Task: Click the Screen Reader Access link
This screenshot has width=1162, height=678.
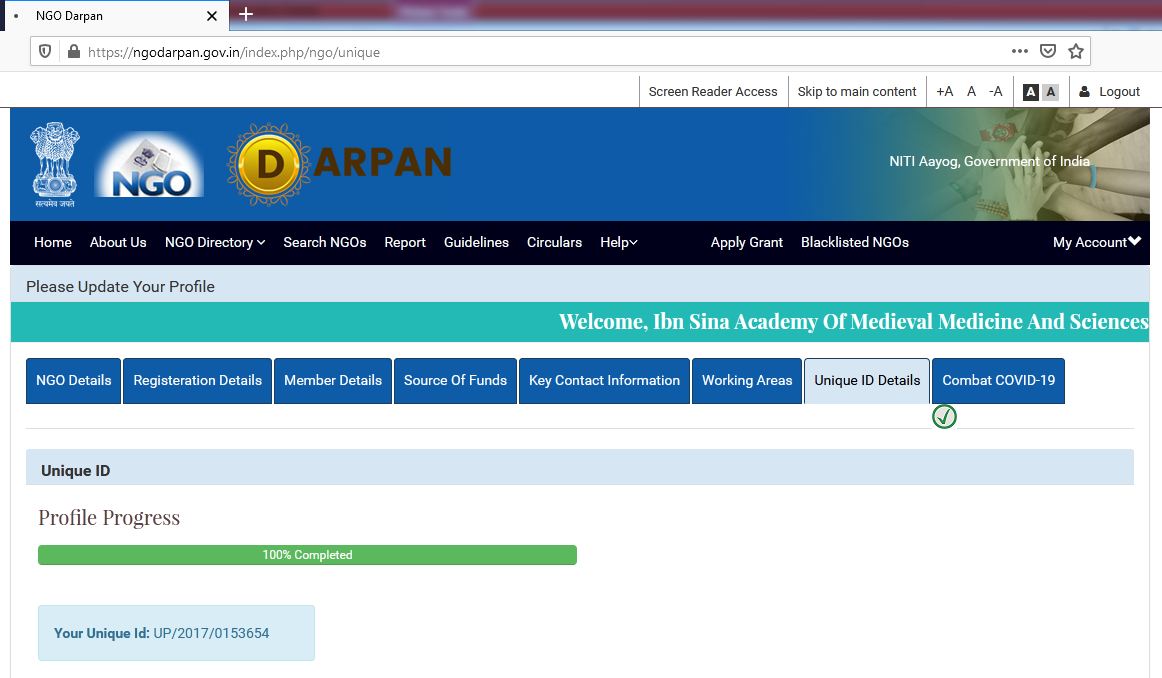Action: pos(713,91)
